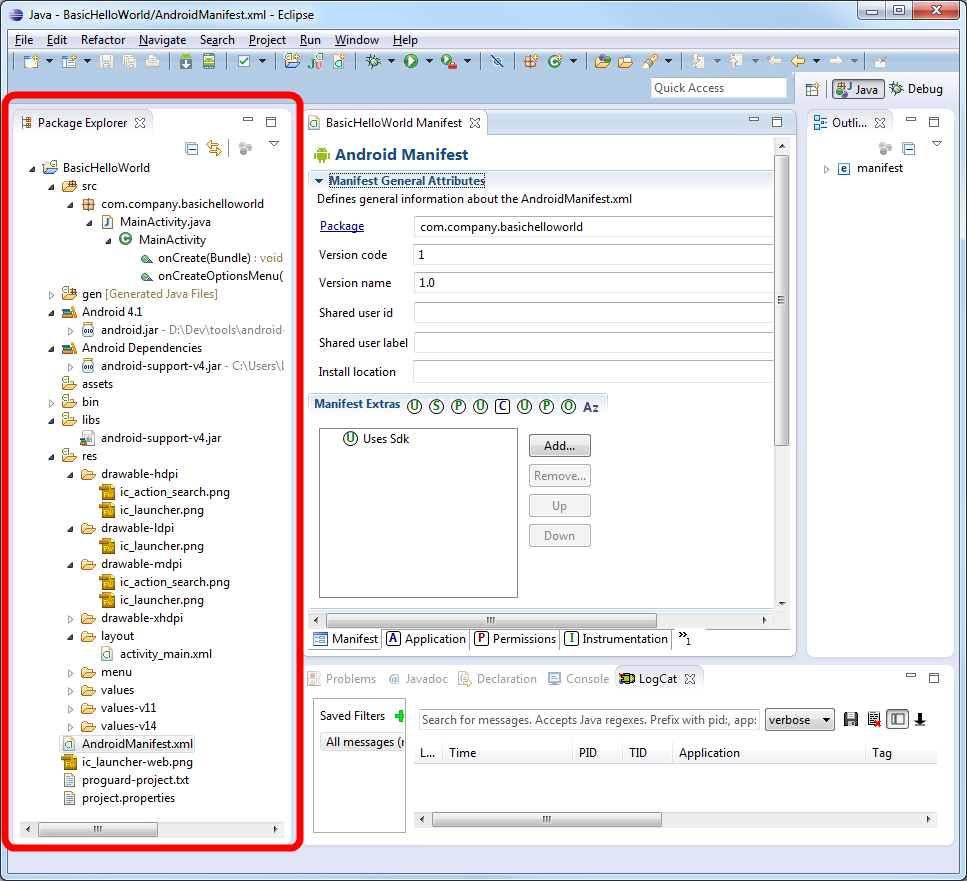This screenshot has height=881, width=967.
Task: Follow the Package hyperlink
Action: click(342, 226)
